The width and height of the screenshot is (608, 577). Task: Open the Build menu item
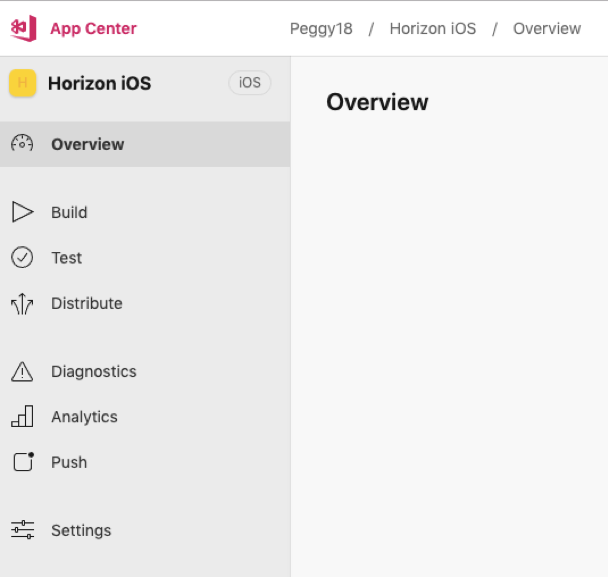pos(145,212)
